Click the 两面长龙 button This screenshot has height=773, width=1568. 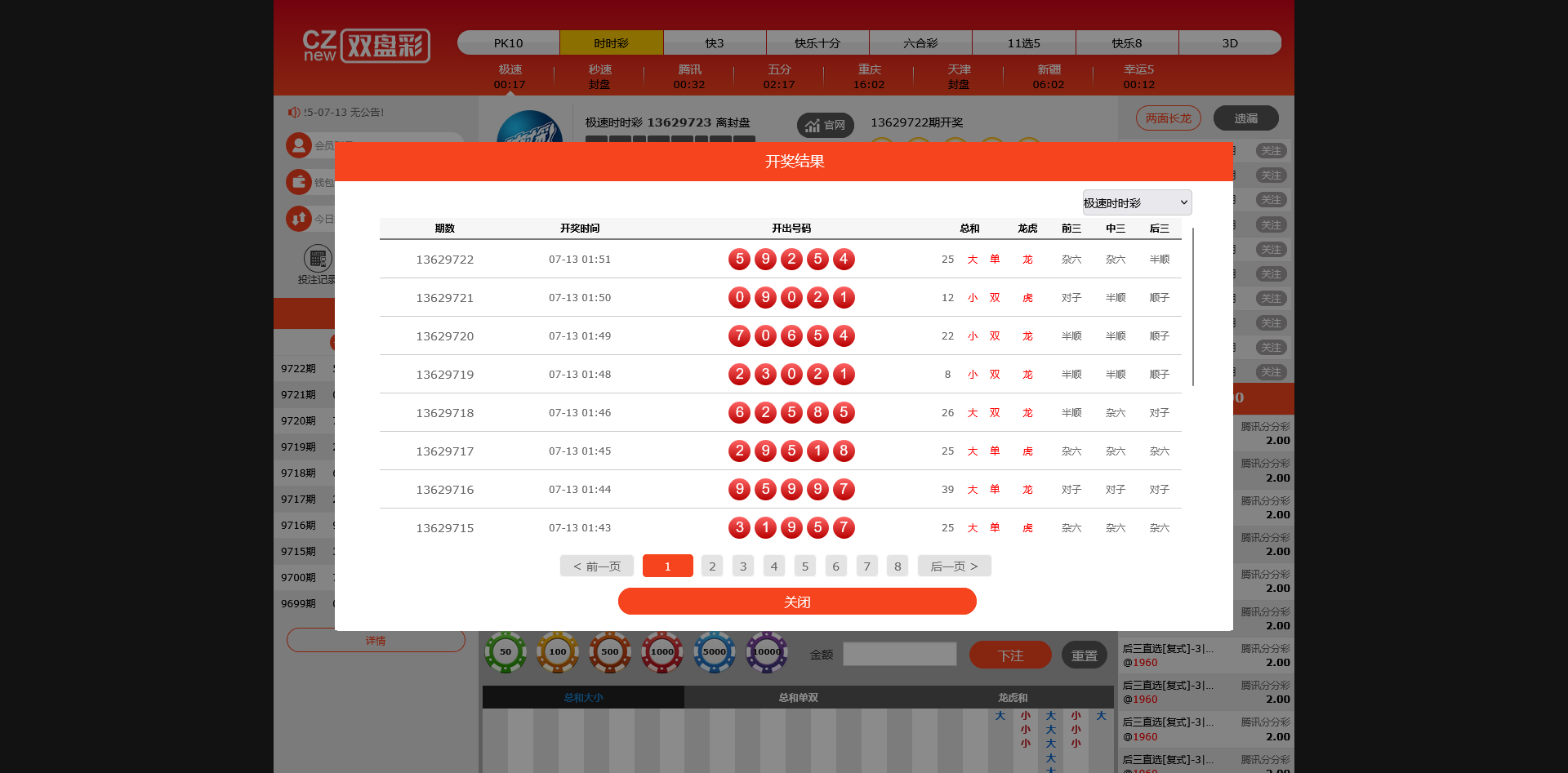coord(1168,118)
